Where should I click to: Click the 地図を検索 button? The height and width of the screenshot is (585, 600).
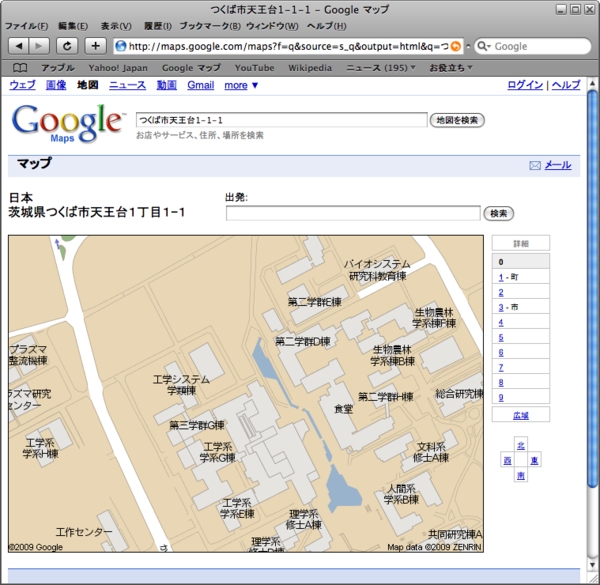(x=457, y=120)
